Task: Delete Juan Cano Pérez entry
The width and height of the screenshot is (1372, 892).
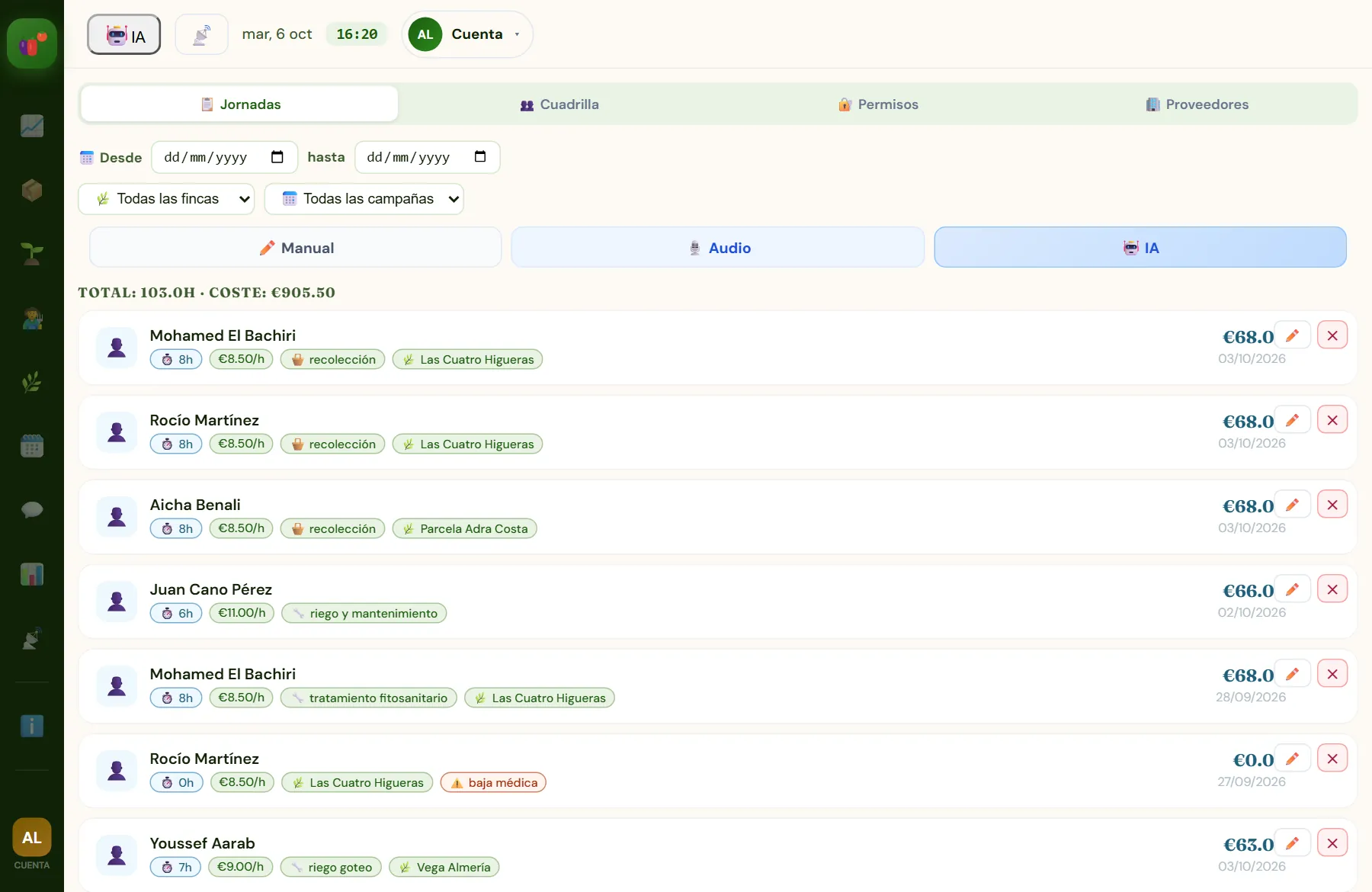Action: 1332,589
